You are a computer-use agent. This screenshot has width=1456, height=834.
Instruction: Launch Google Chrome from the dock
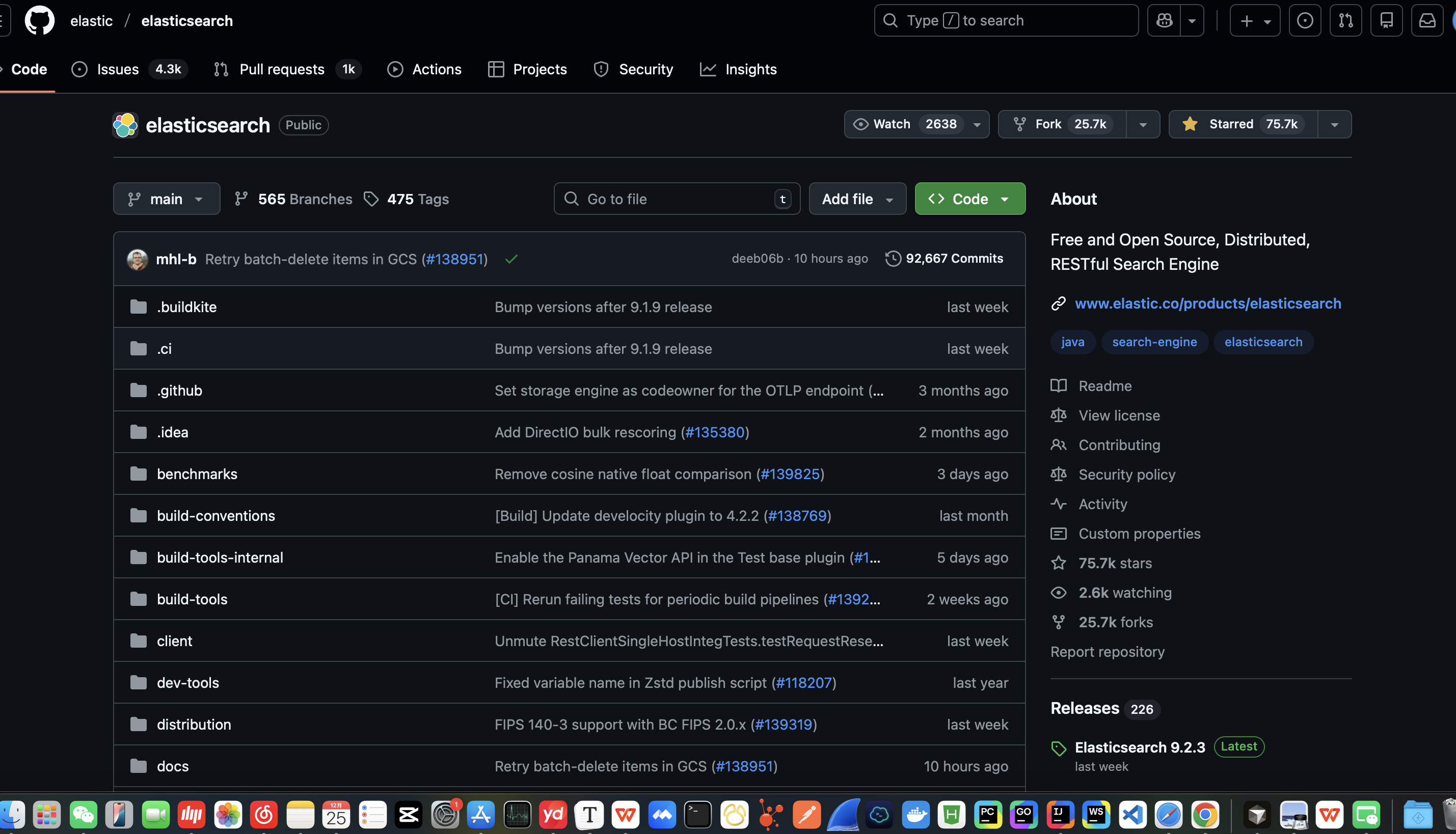point(1204,815)
